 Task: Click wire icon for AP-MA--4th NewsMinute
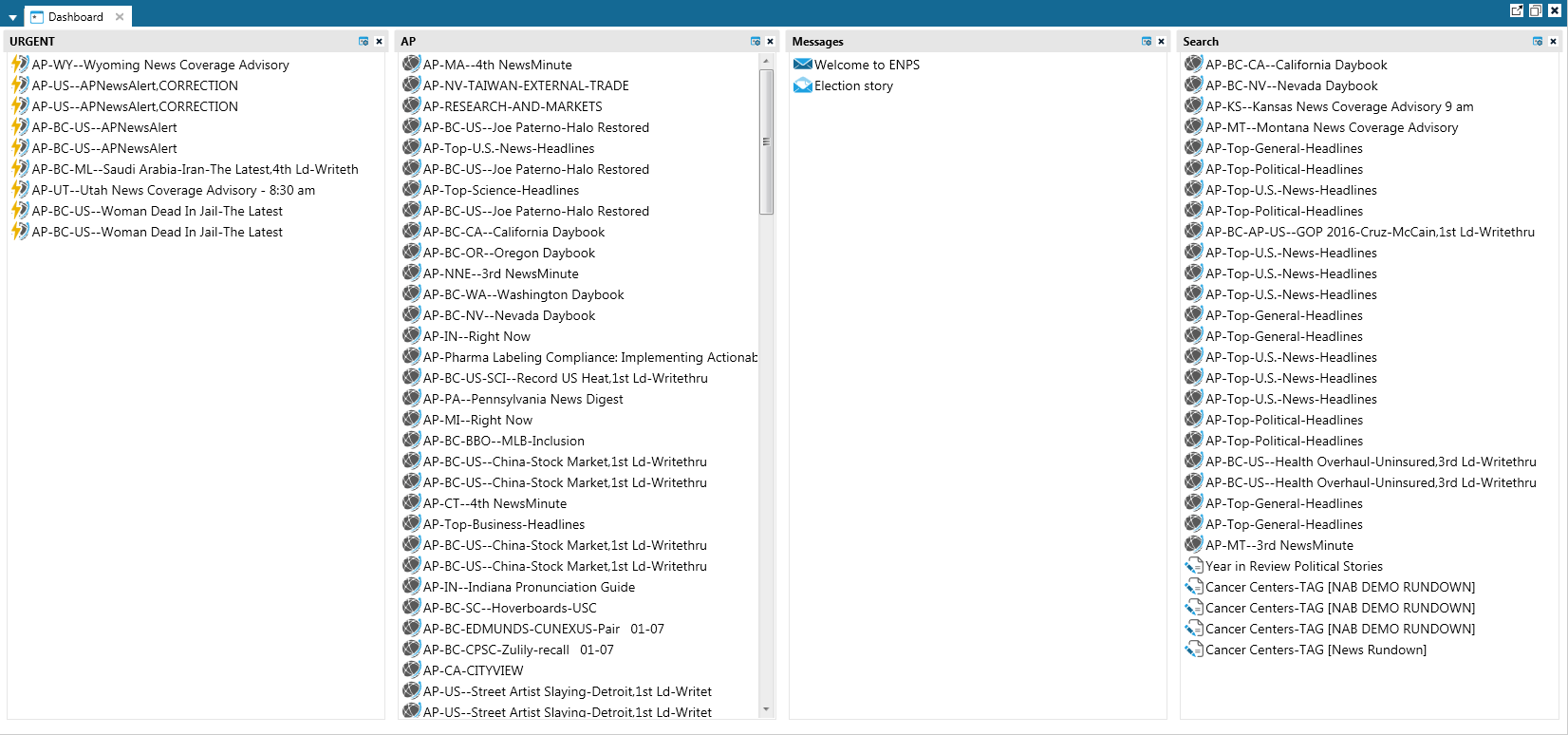(412, 64)
